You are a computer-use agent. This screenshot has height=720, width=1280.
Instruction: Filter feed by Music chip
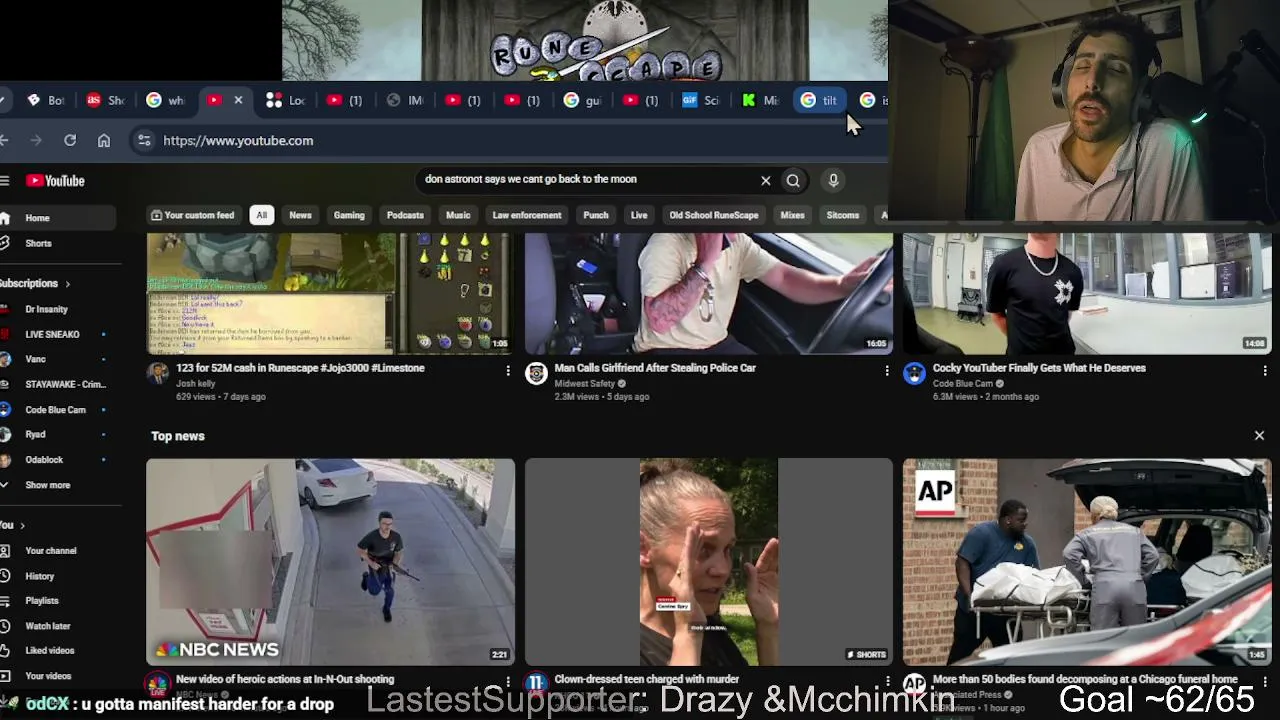tap(458, 215)
